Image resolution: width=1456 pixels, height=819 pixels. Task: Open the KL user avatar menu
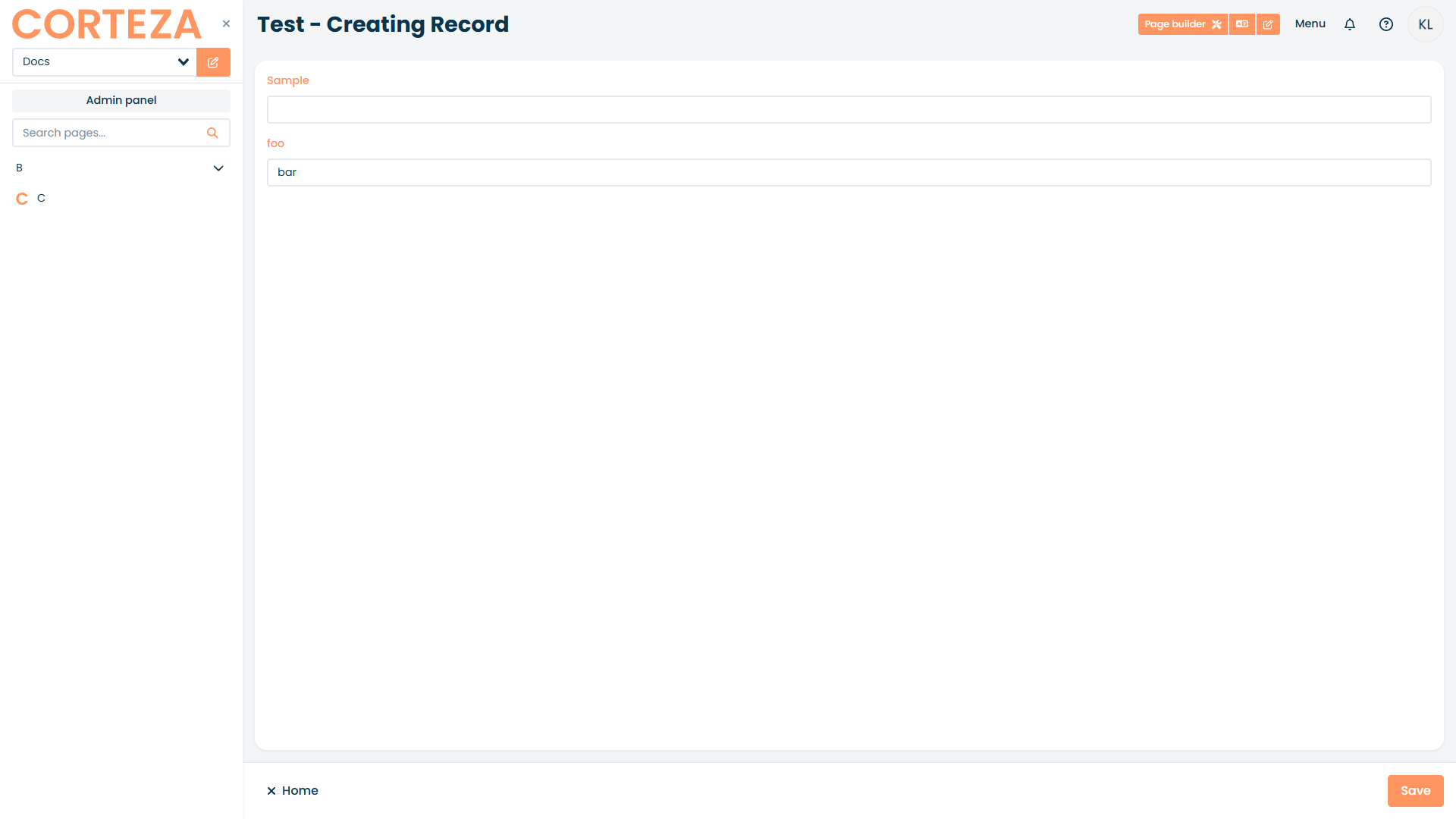click(1426, 24)
